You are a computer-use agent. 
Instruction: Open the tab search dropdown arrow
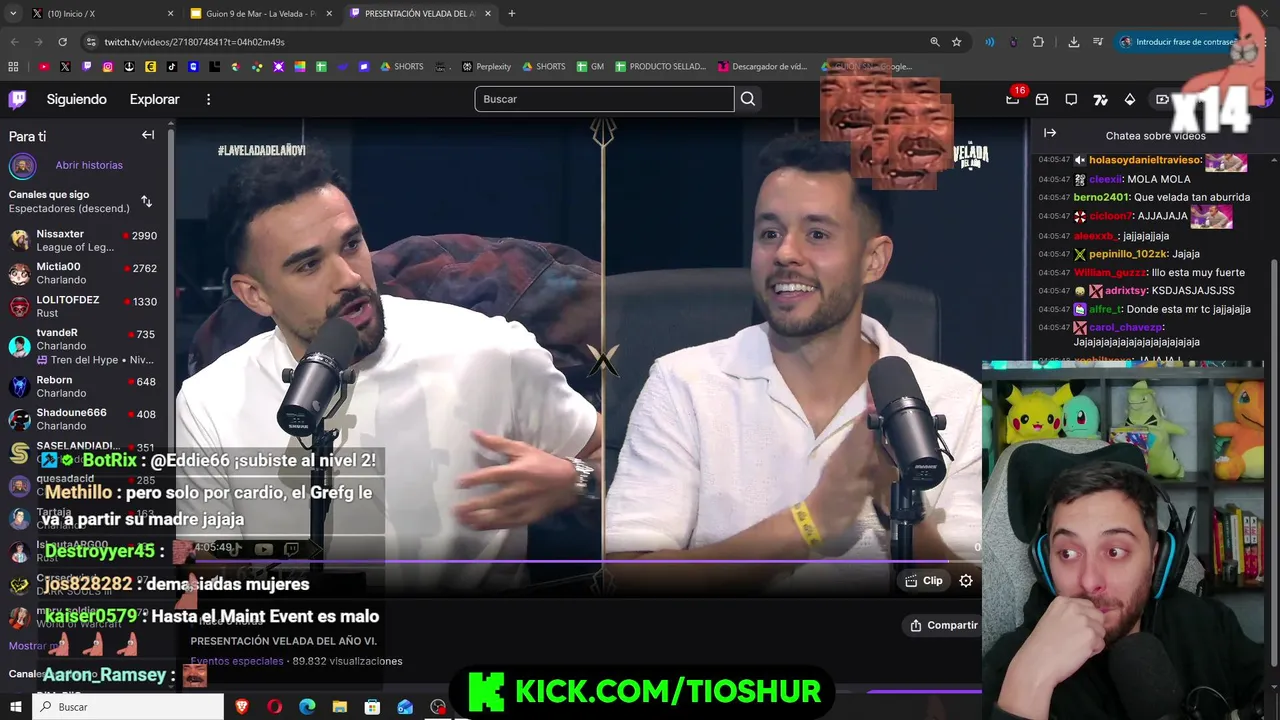(13, 14)
